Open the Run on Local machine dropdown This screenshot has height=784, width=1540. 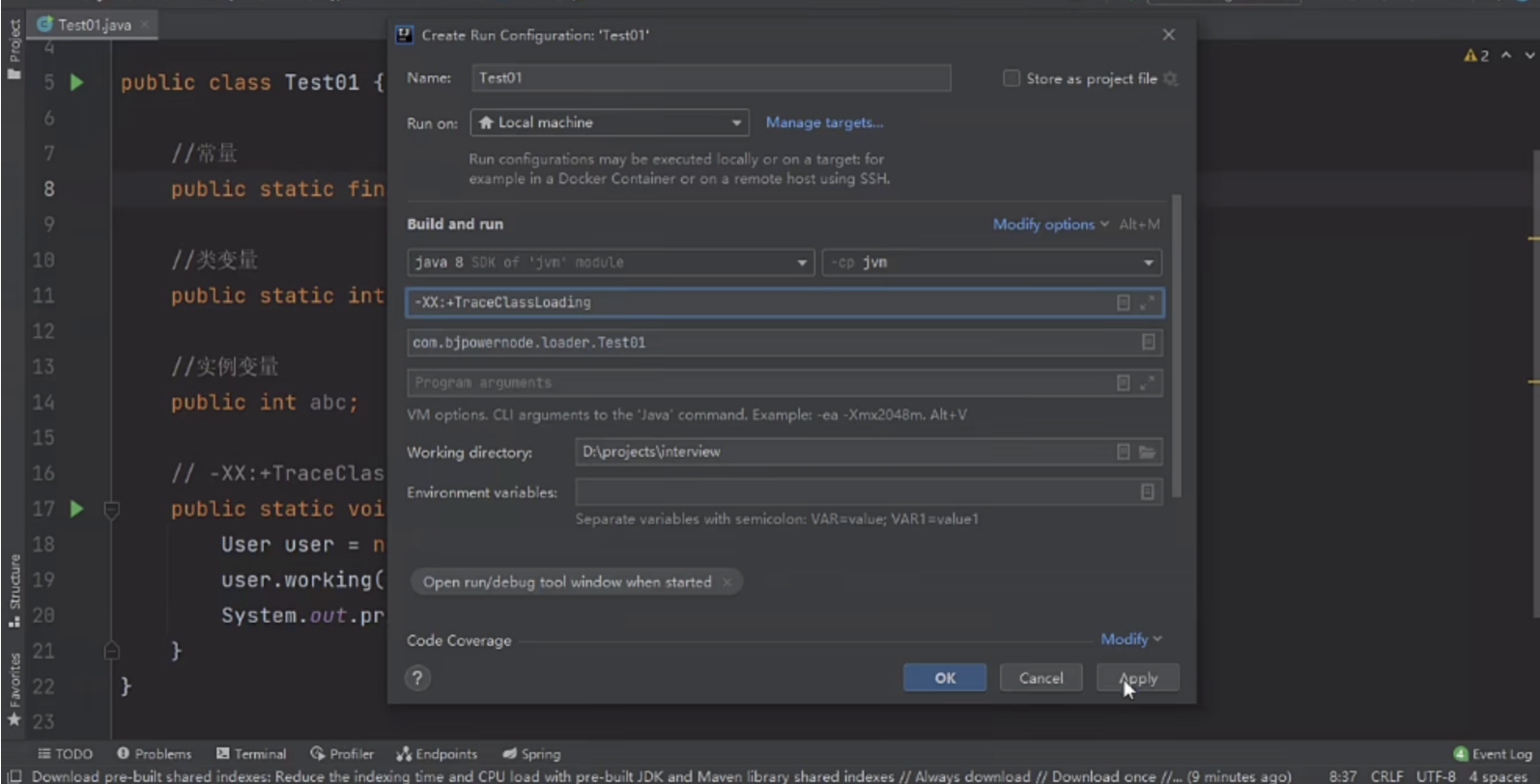[610, 123]
